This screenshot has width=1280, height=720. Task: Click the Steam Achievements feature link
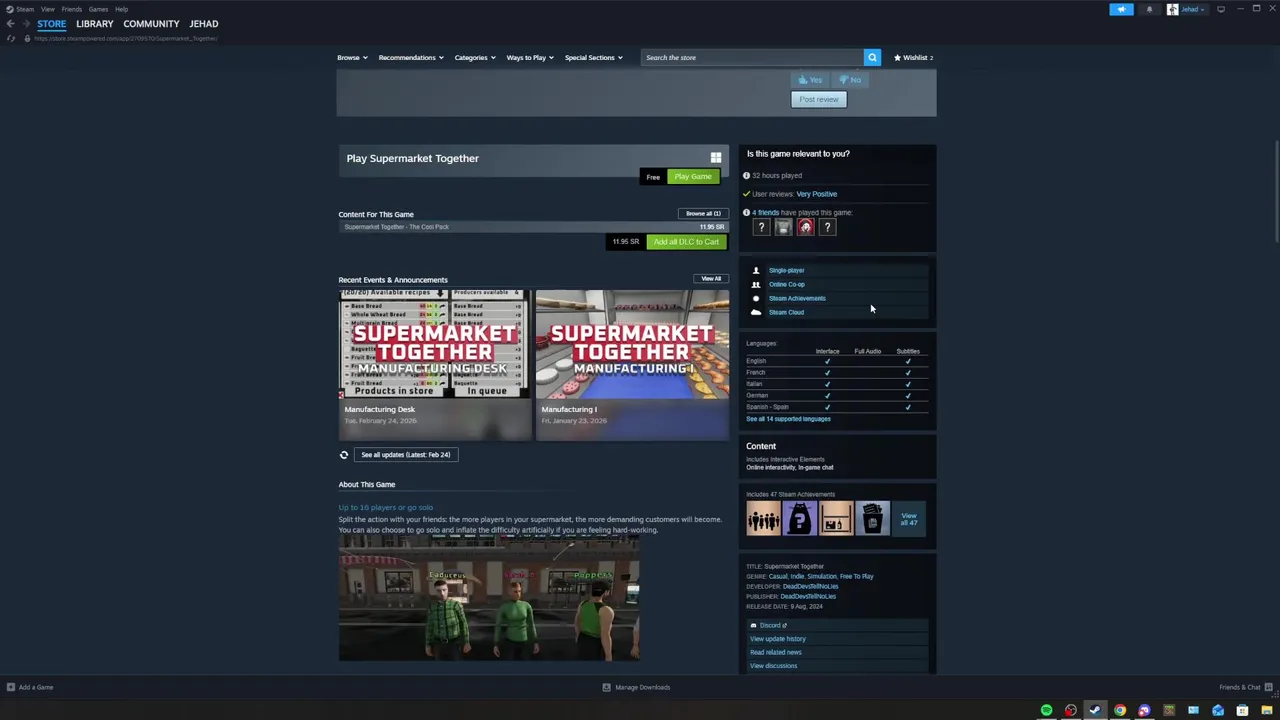pyautogui.click(x=797, y=298)
